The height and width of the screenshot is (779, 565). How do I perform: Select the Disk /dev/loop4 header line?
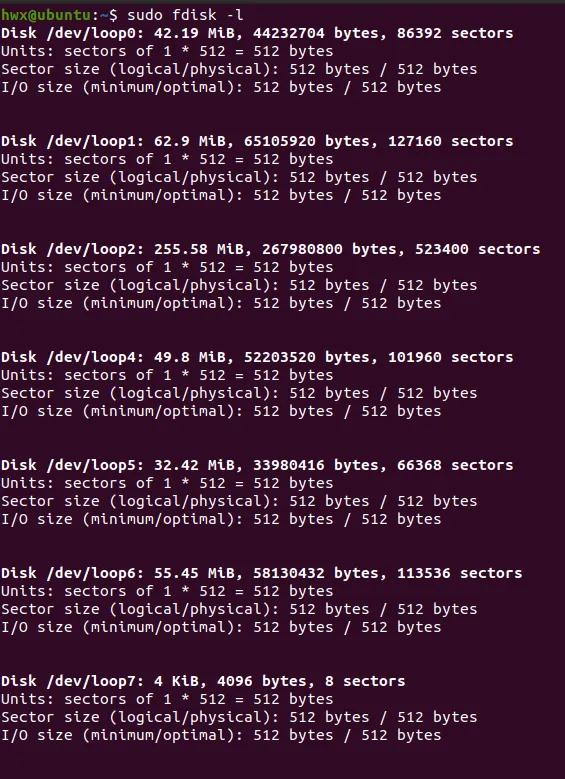(257, 357)
